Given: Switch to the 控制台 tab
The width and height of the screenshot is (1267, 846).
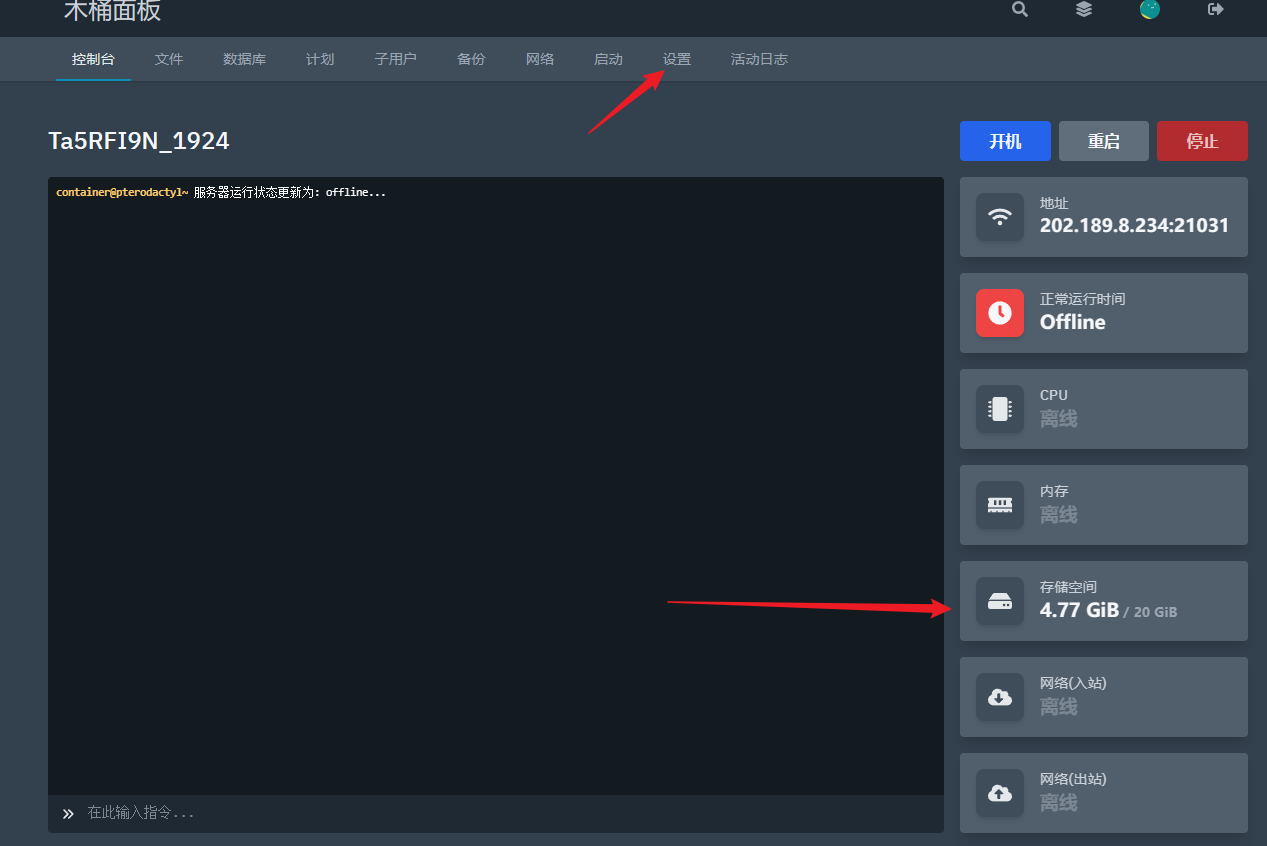Looking at the screenshot, I should click(x=93, y=59).
